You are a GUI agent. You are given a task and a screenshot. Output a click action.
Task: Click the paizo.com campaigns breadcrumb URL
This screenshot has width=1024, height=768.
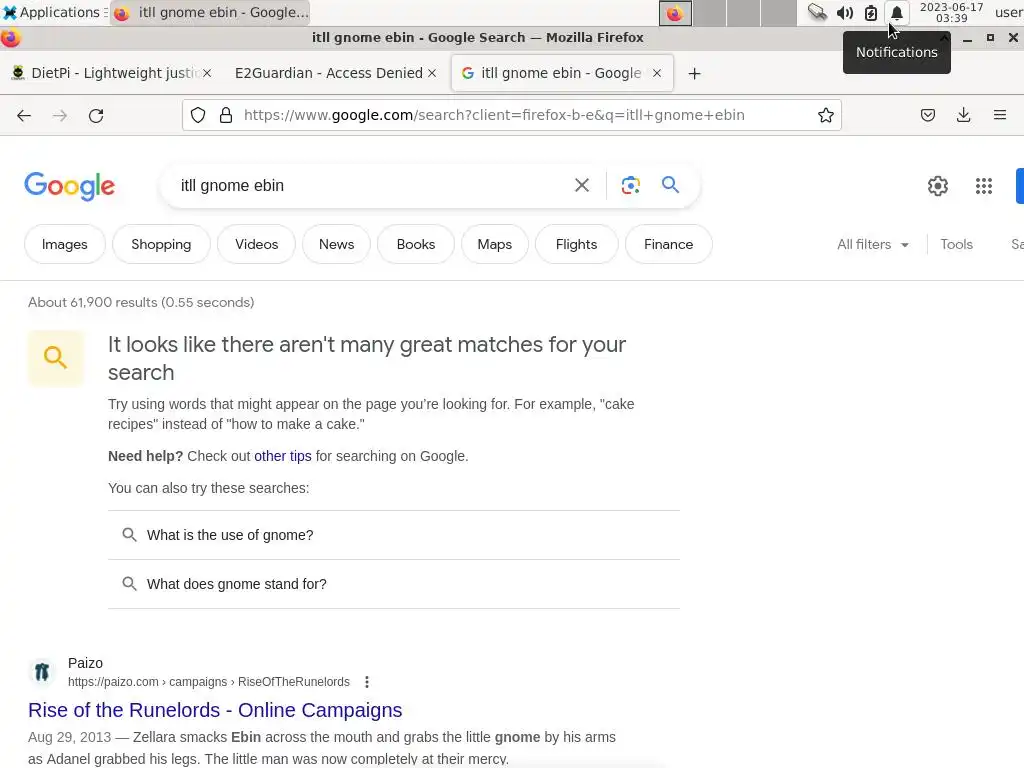[x=208, y=682]
